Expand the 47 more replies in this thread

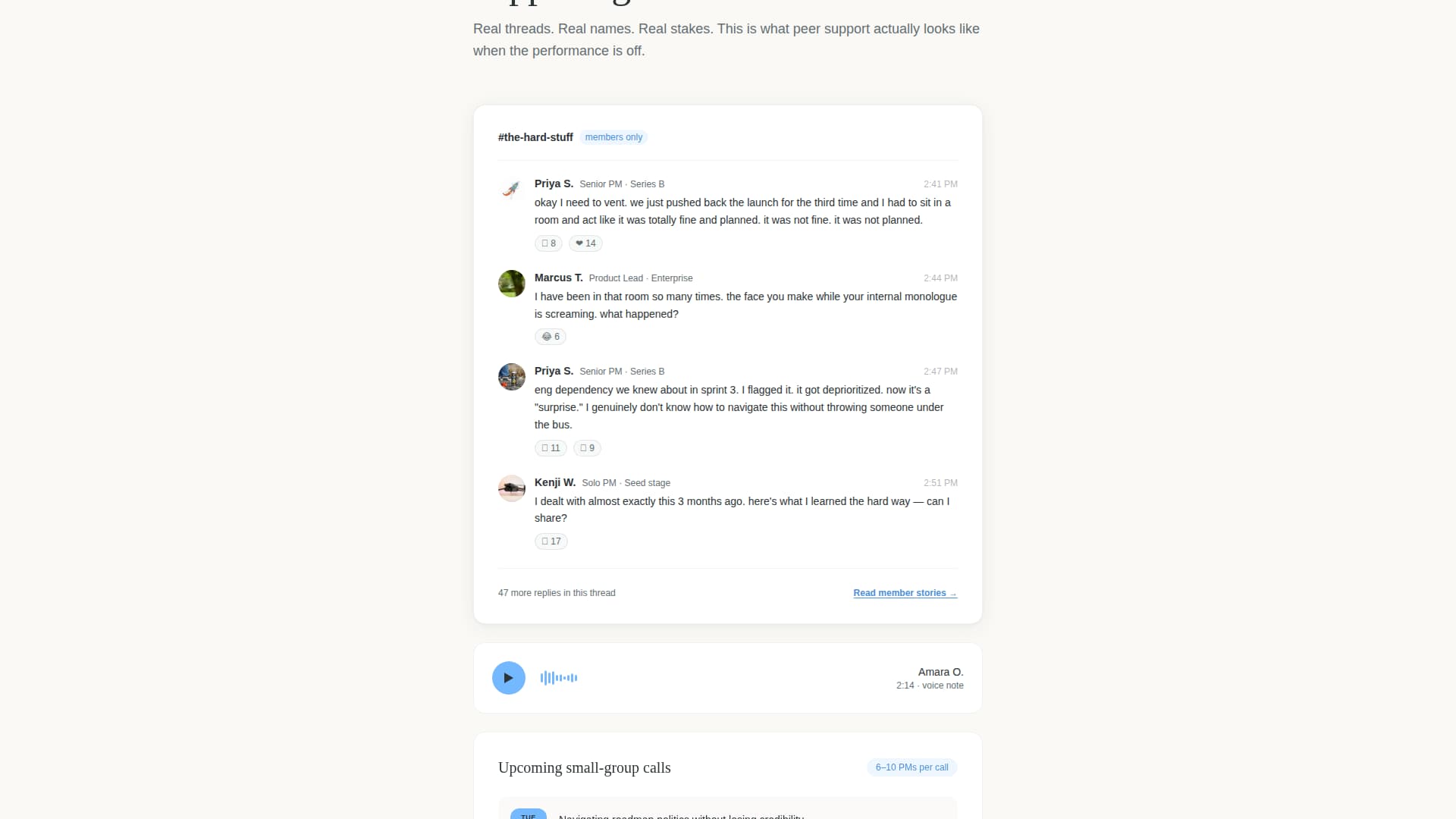click(556, 593)
